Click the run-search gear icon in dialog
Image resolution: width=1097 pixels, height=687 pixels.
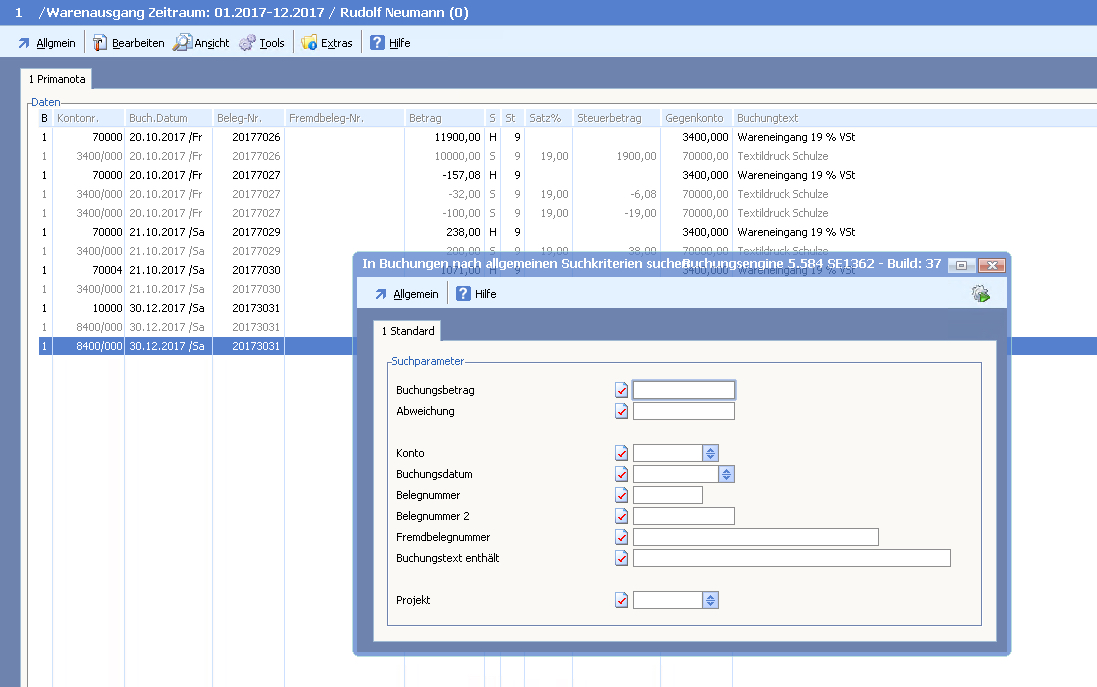pyautogui.click(x=980, y=293)
